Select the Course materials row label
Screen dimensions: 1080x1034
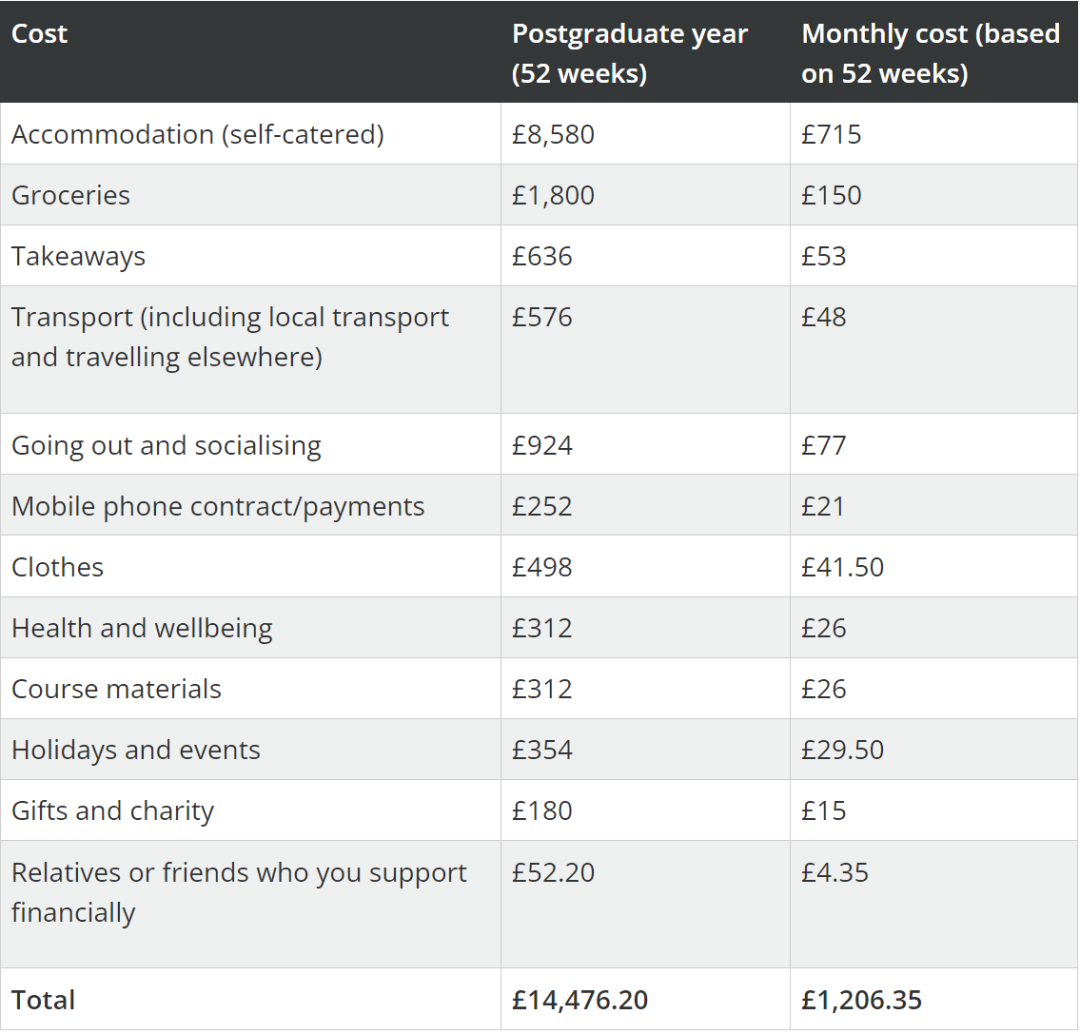pyautogui.click(x=116, y=689)
